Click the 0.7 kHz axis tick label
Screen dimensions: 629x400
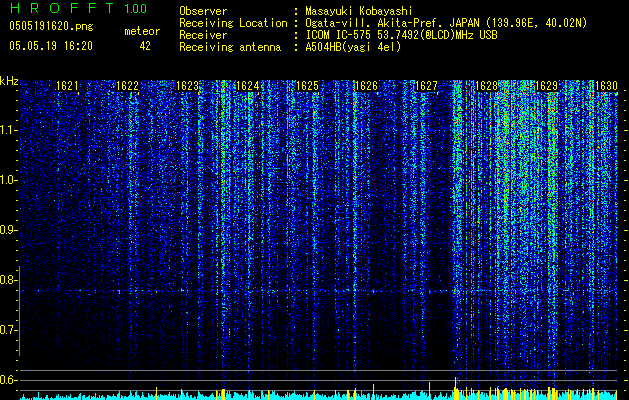tap(9, 330)
